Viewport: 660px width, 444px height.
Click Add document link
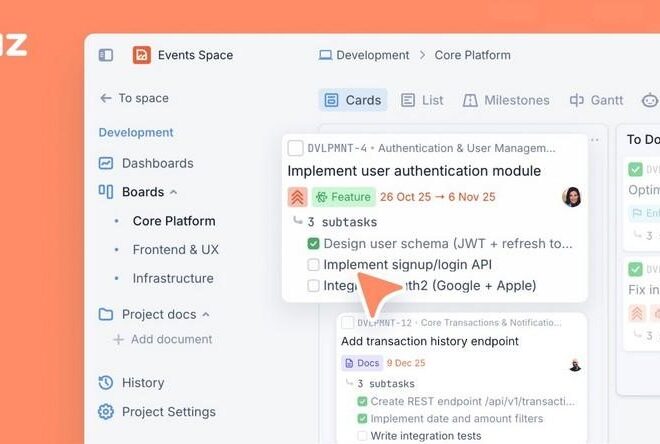[x=171, y=339]
